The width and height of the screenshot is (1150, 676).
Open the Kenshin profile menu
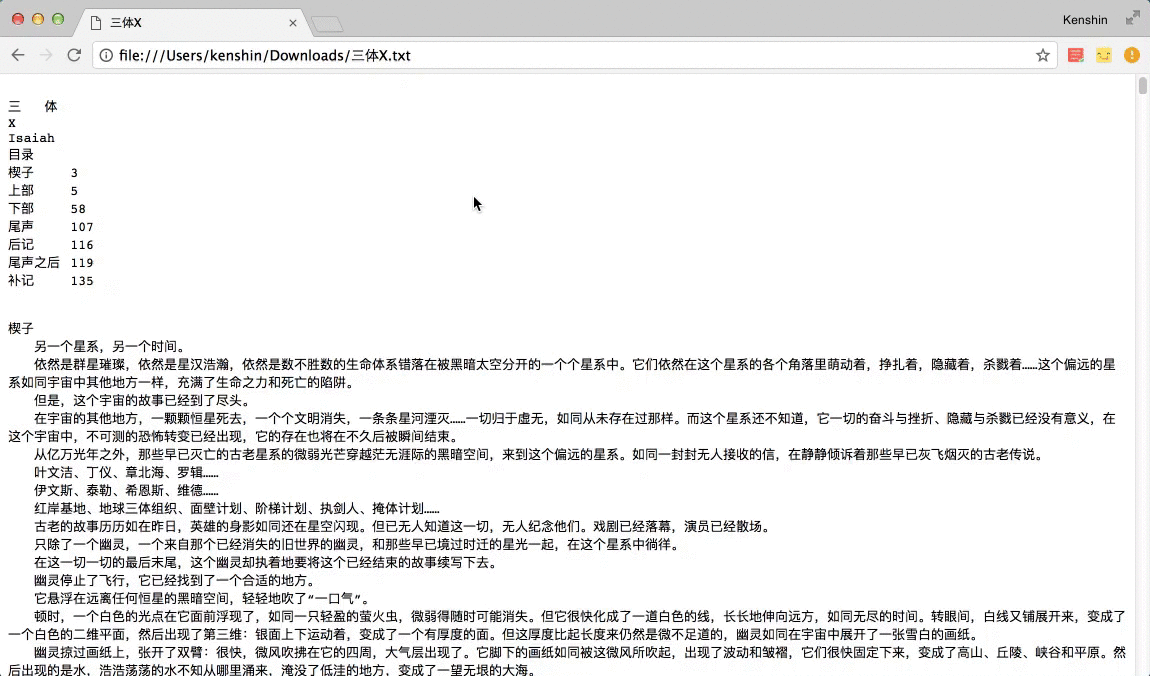tap(1085, 19)
